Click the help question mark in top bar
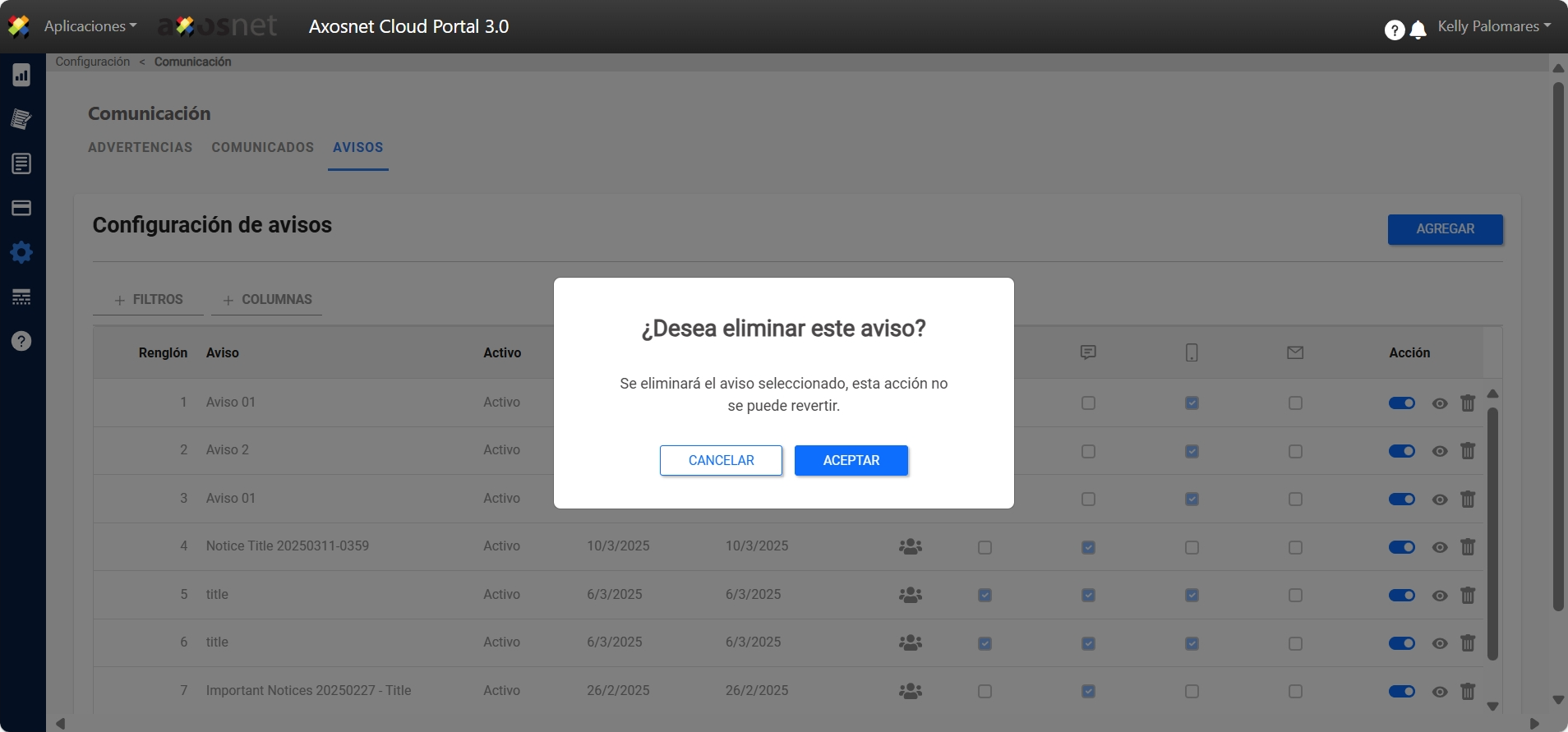The width and height of the screenshot is (1568, 732). click(1394, 30)
